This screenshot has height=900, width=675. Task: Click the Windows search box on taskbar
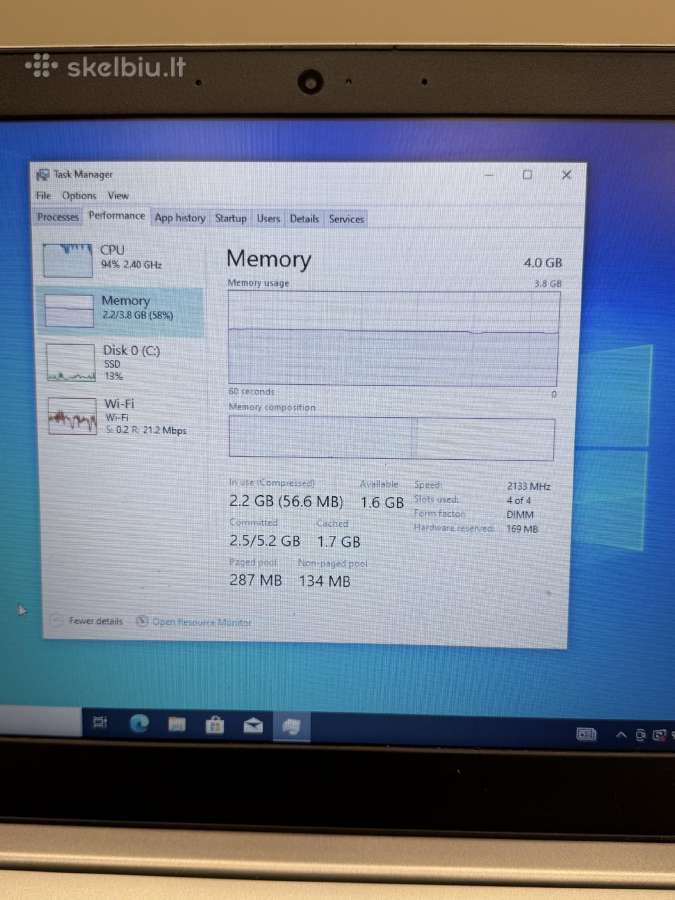(x=40, y=721)
